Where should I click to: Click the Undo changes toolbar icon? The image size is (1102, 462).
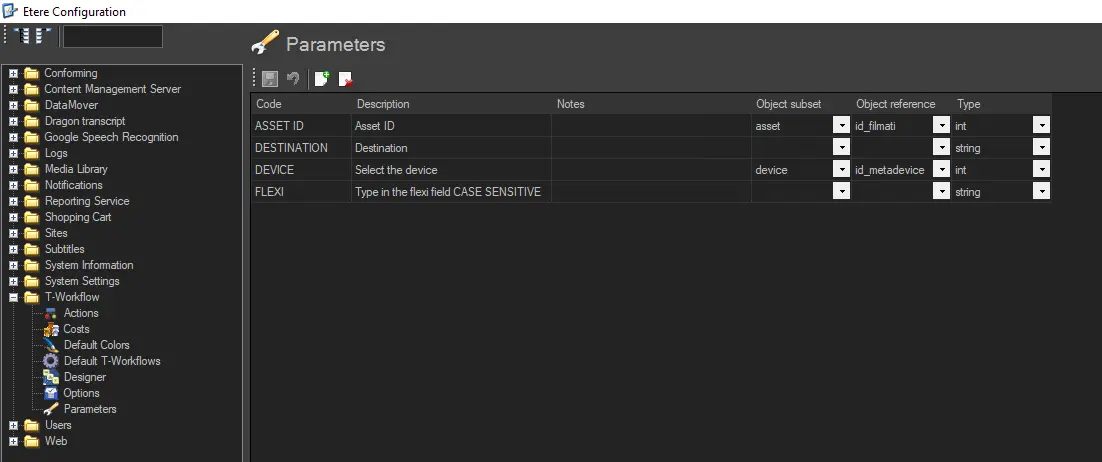(293, 79)
